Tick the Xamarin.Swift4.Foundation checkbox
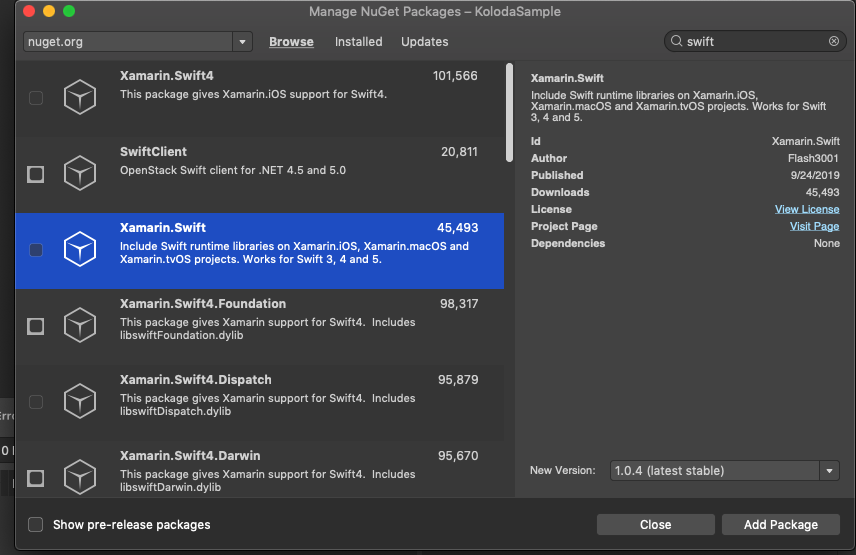Screen dimensions: 856x555 pyautogui.click(x=36, y=326)
